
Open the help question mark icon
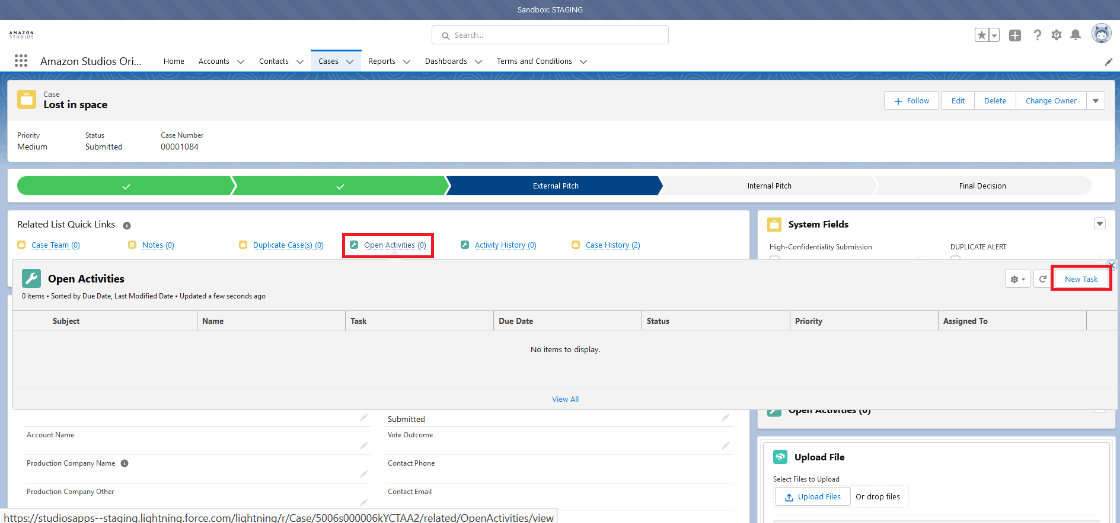tap(1037, 35)
